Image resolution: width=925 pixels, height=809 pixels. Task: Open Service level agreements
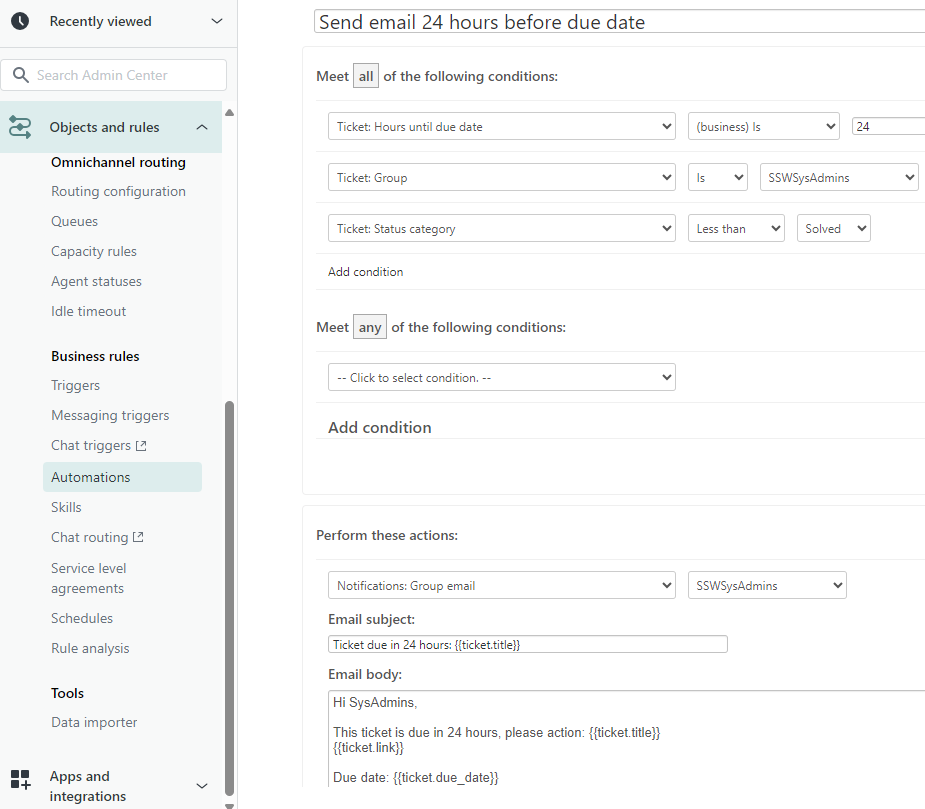[x=89, y=578]
